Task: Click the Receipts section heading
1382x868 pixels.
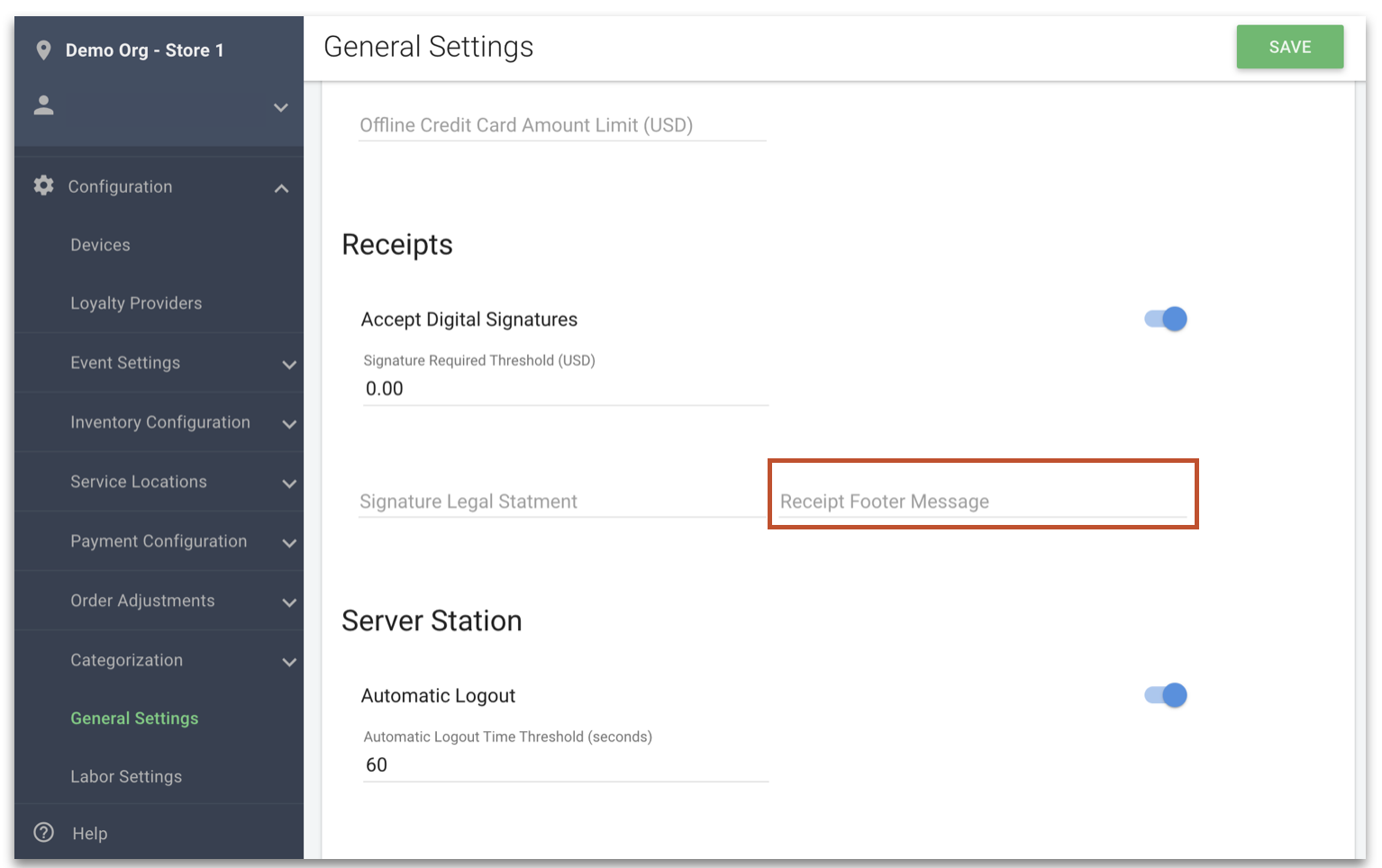Action: pos(397,245)
